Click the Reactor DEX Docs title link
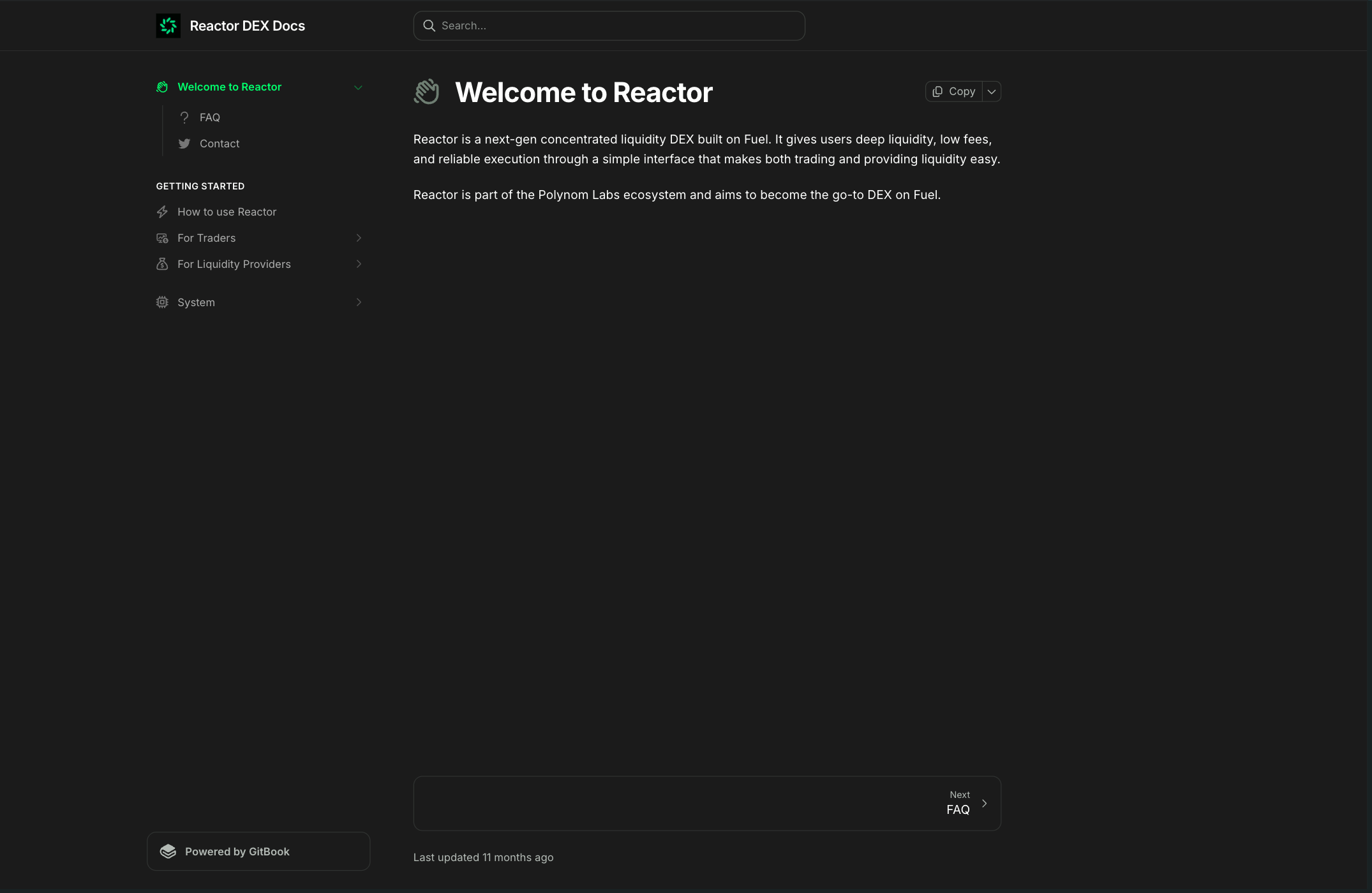This screenshot has width=1372, height=893. (248, 26)
